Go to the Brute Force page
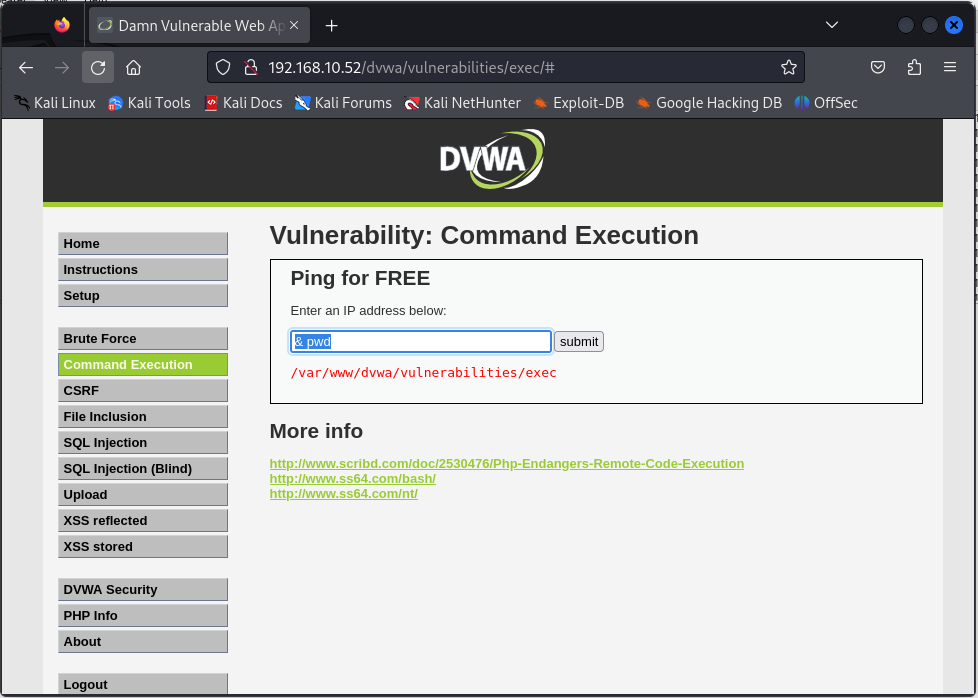978x698 pixels. tap(143, 339)
